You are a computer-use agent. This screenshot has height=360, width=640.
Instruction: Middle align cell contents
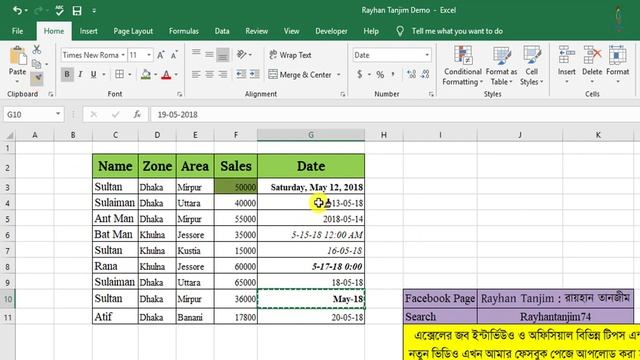click(209, 54)
